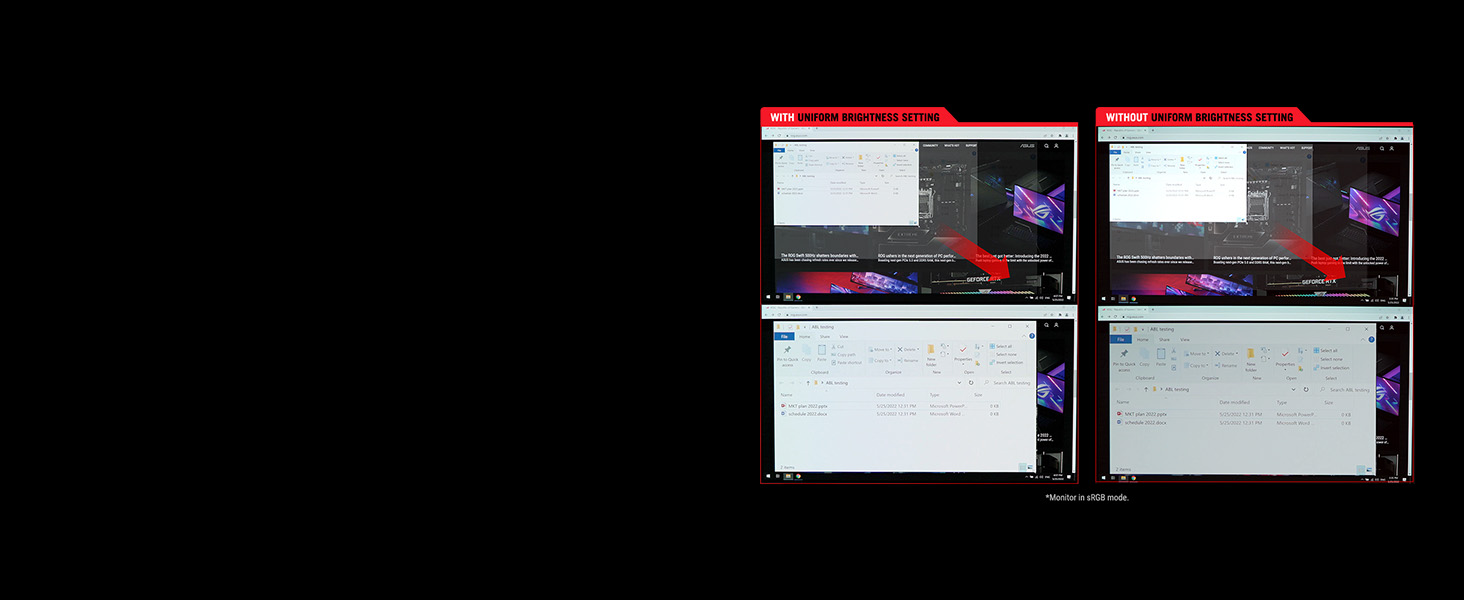Viewport: 1464px width, 600px height.
Task: Click Rename in WITH panel's large Explorer
Action: pyautogui.click(x=908, y=360)
